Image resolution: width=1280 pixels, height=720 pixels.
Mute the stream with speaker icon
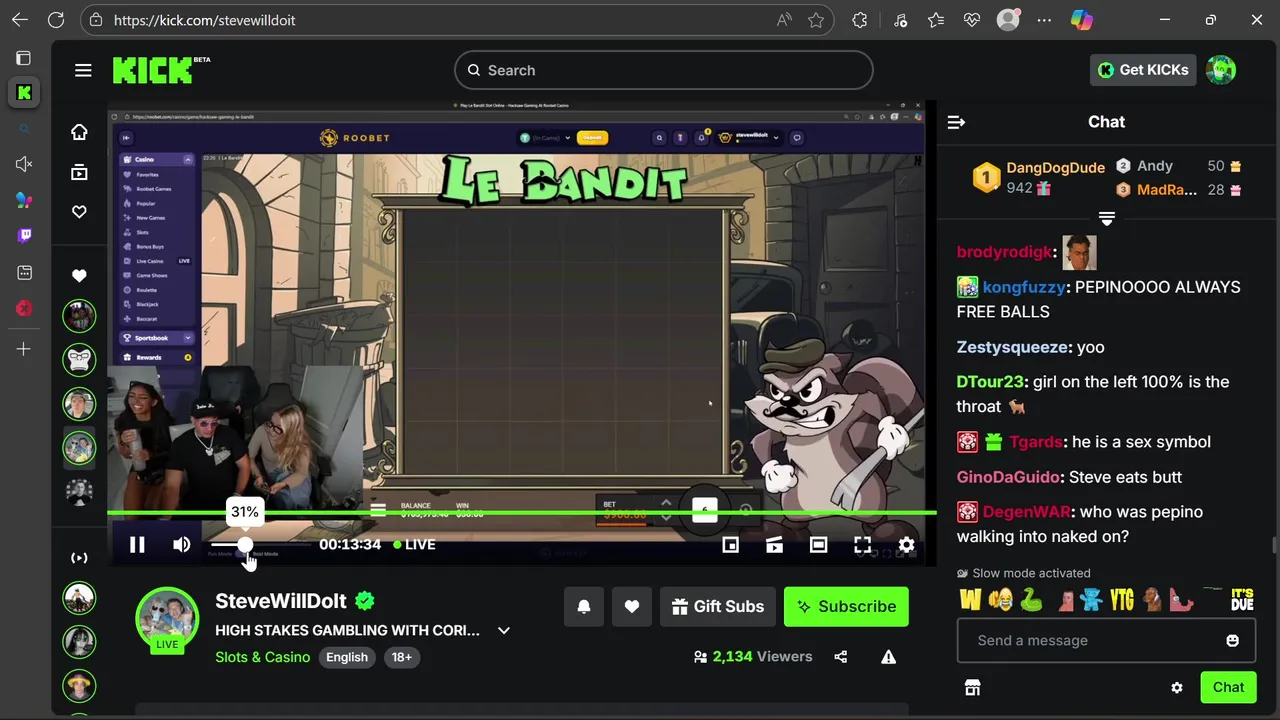click(181, 544)
